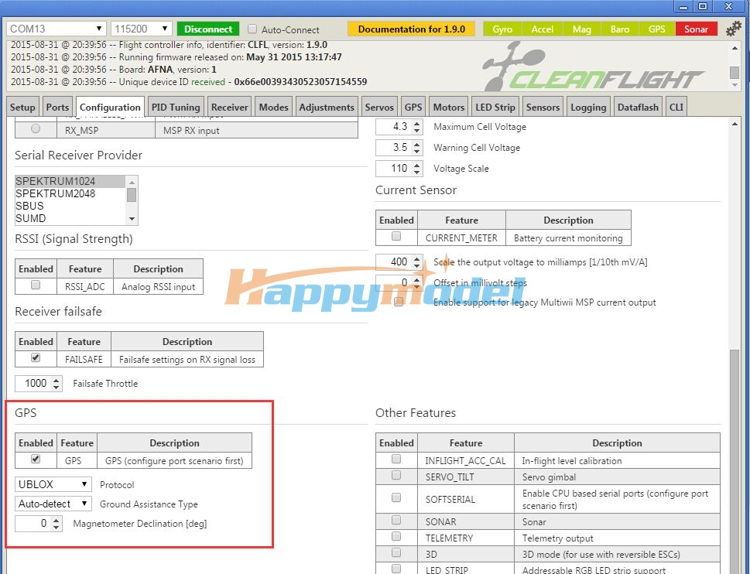Click the GPS sensor indicator

tap(657, 29)
